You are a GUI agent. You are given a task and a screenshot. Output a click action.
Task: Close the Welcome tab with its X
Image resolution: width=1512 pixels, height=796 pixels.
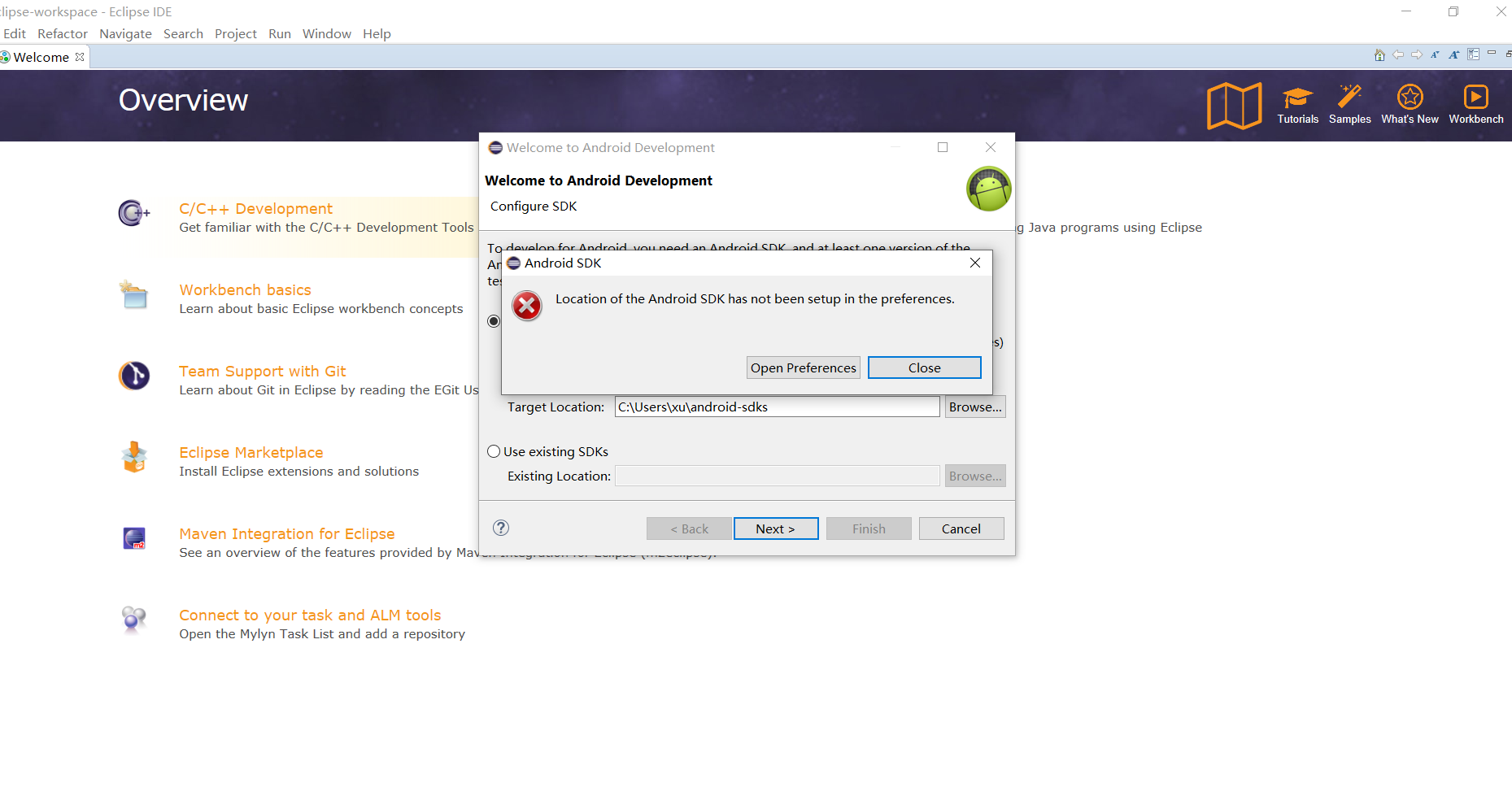click(80, 57)
